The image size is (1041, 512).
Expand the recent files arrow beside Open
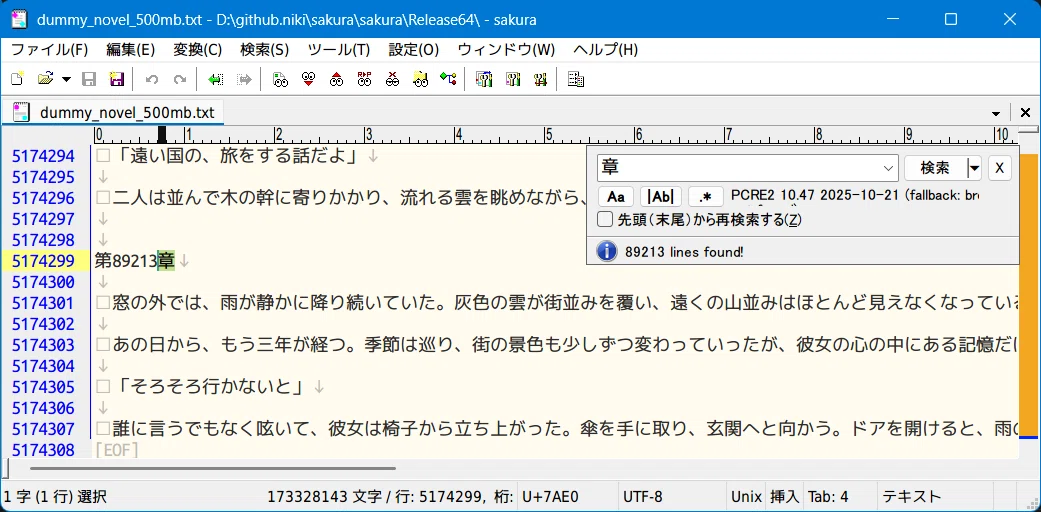point(66,80)
